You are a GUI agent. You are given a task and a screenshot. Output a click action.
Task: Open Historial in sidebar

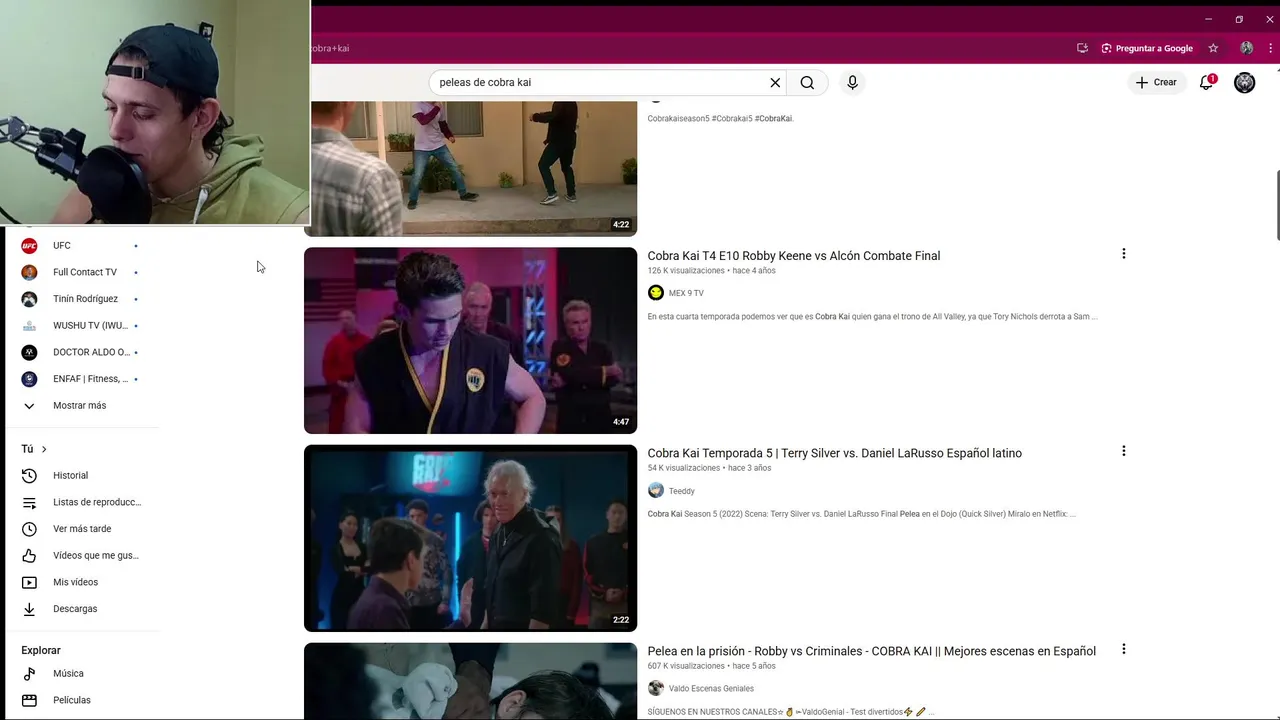click(x=80, y=475)
